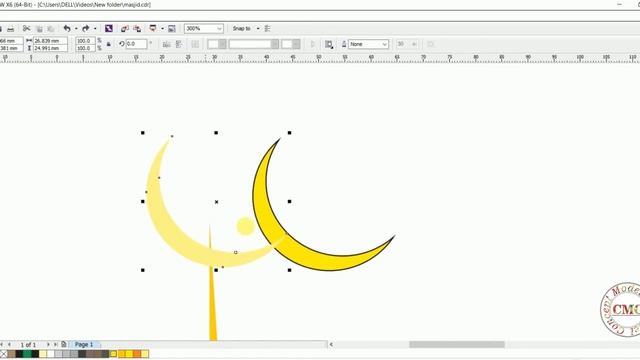Open the 300% zoom level dropdown
640x360 pixels.
219,29
